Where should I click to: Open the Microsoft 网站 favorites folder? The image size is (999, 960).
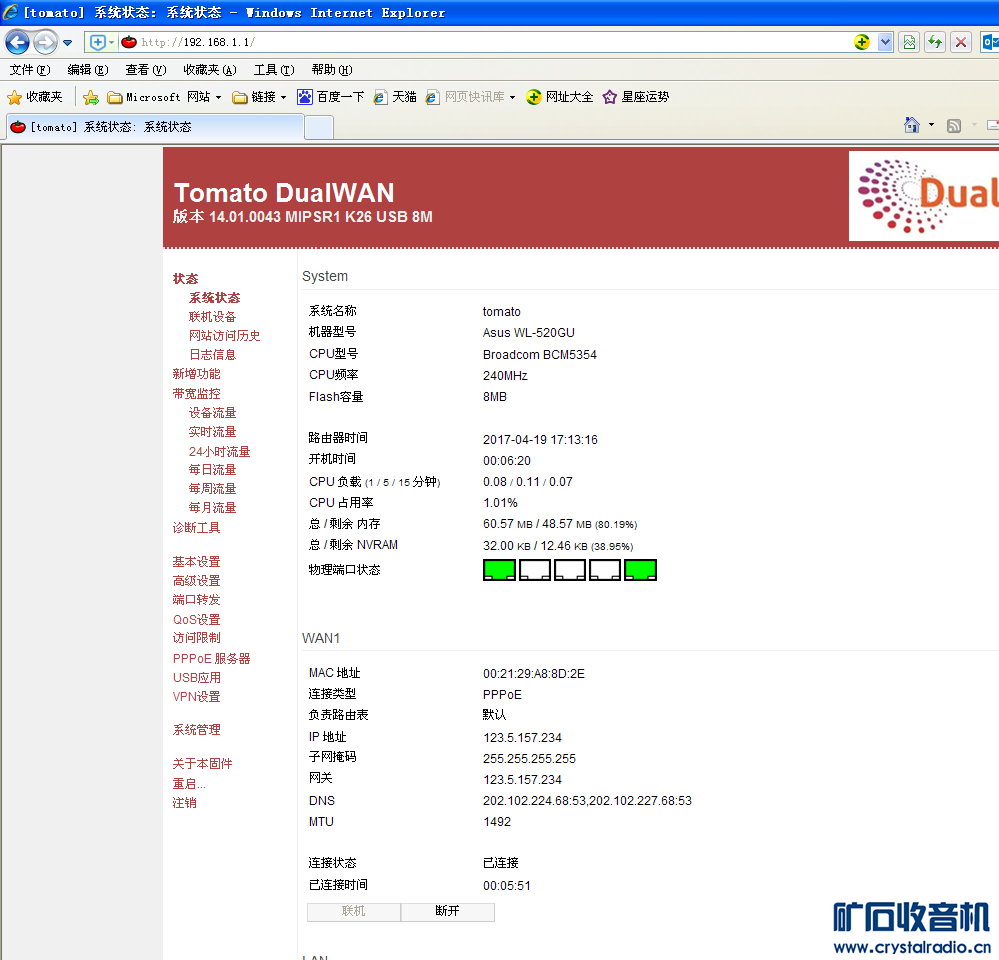164,97
